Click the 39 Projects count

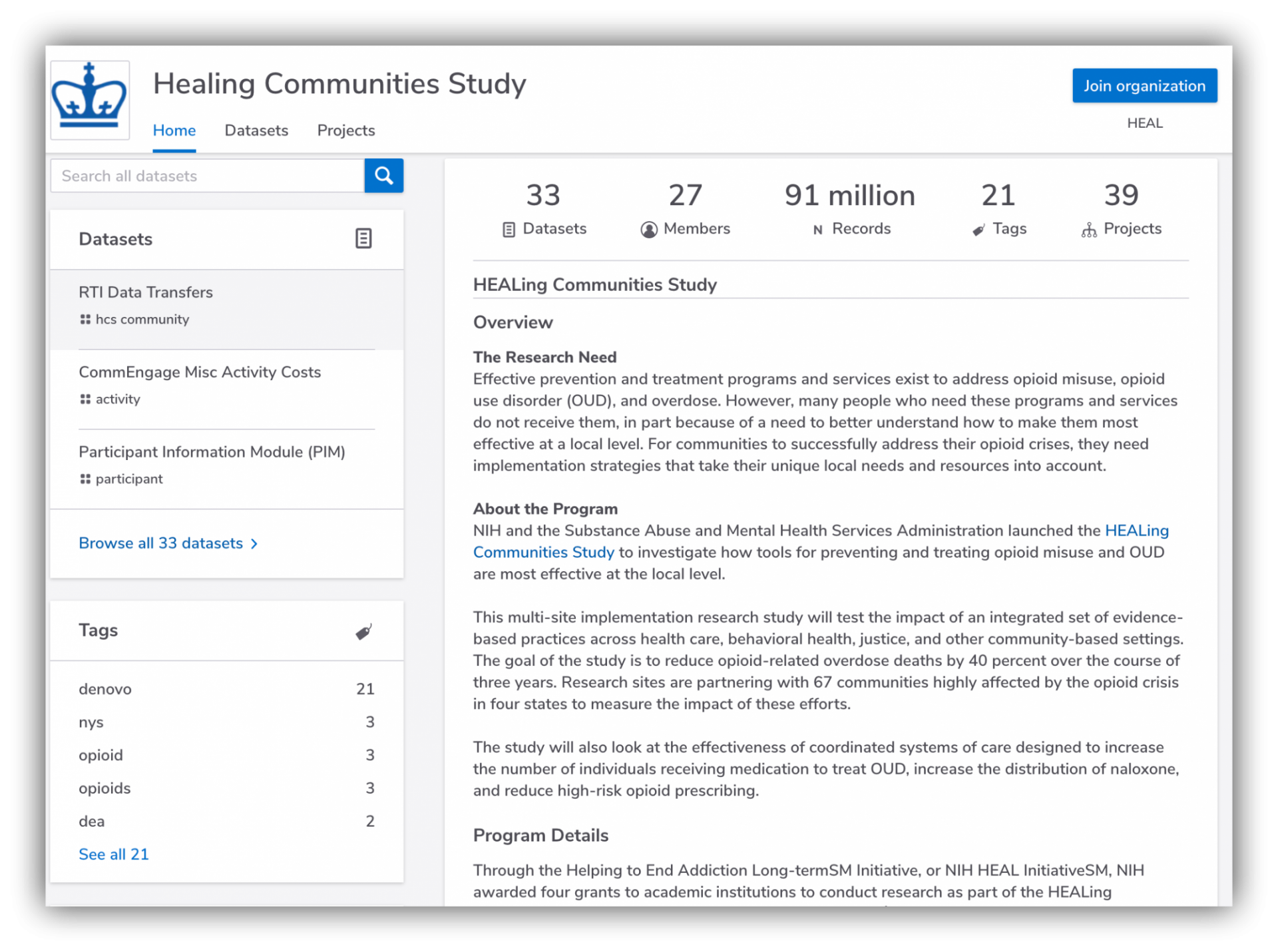(x=1122, y=196)
